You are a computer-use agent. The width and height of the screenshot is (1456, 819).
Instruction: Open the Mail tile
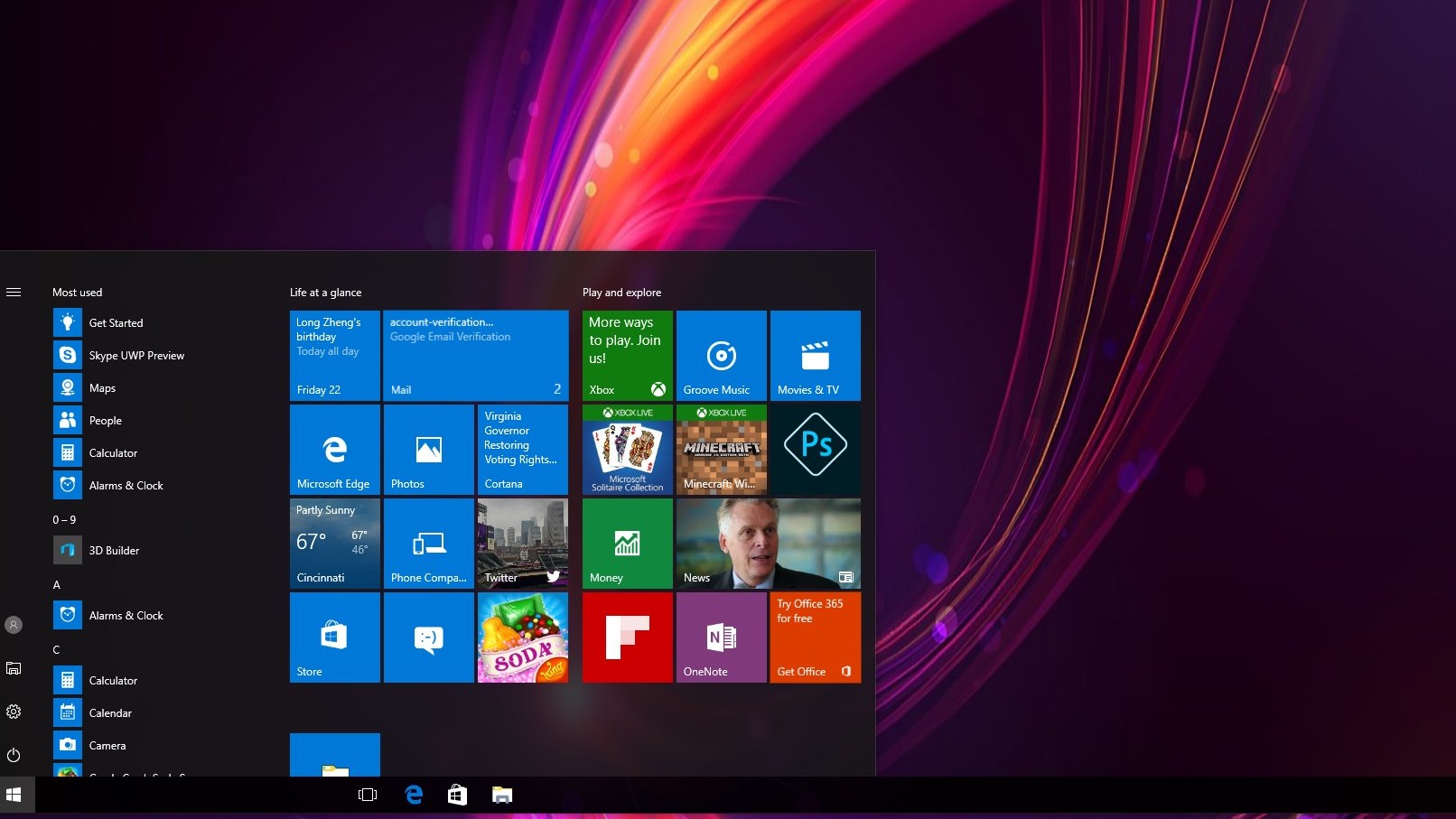[476, 356]
